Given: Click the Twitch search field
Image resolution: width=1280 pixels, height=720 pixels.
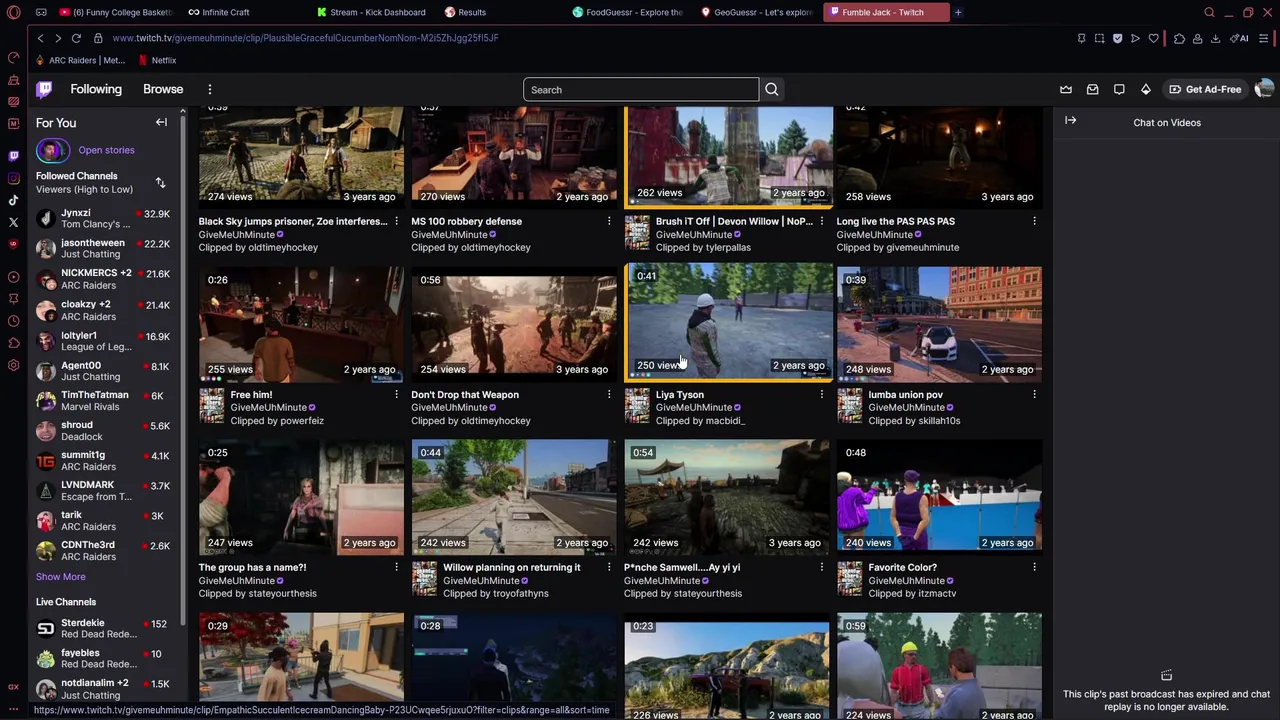Looking at the screenshot, I should tap(640, 90).
